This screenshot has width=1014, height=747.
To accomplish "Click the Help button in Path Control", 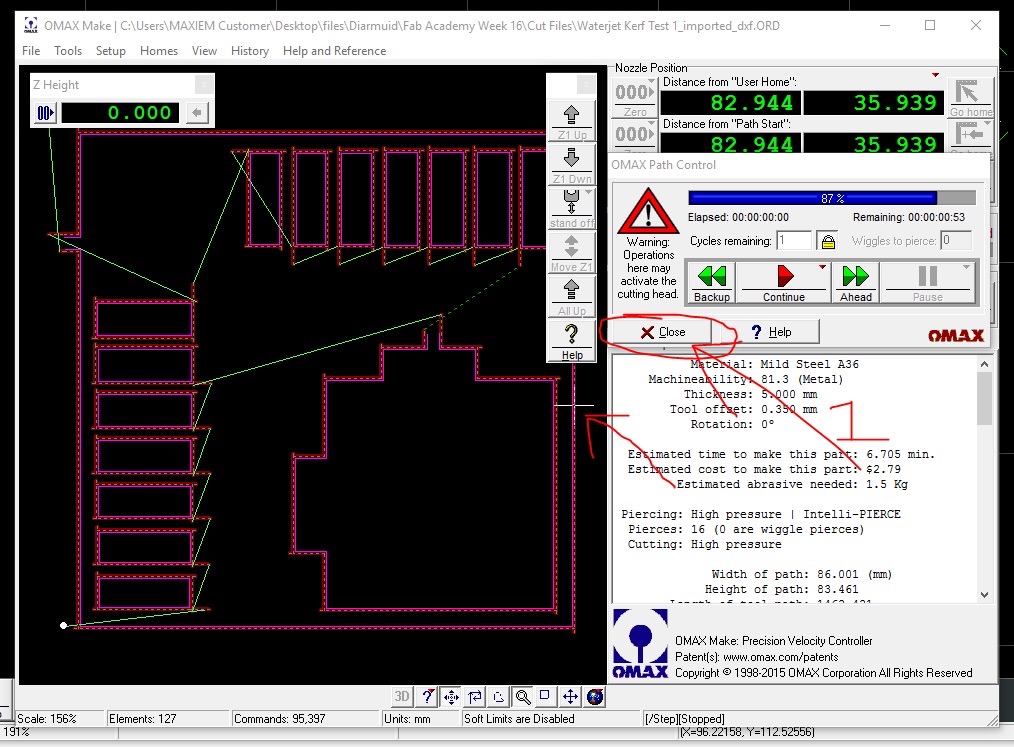I will click(771, 332).
